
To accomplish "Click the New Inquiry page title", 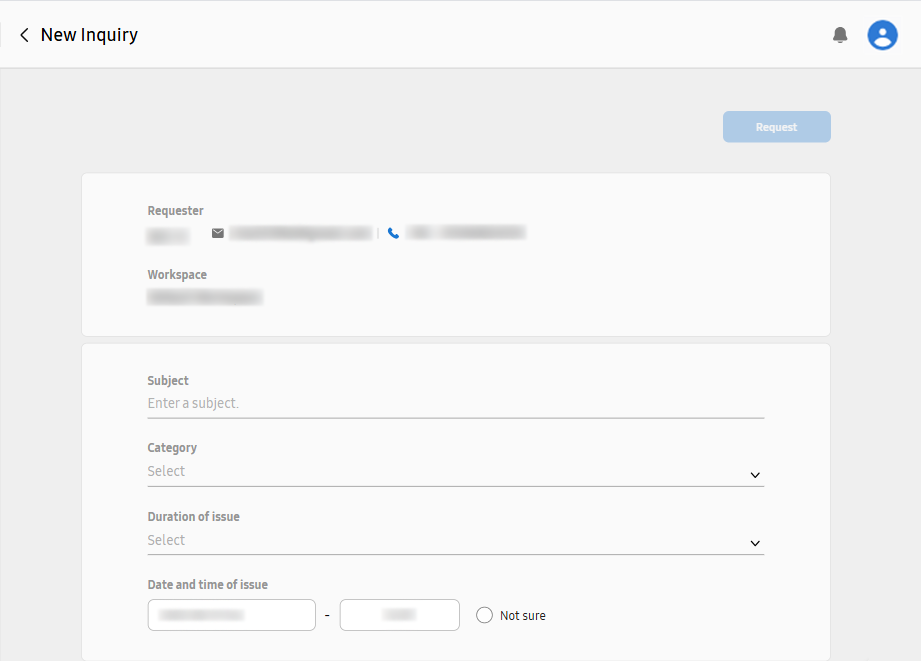I will pyautogui.click(x=89, y=35).
